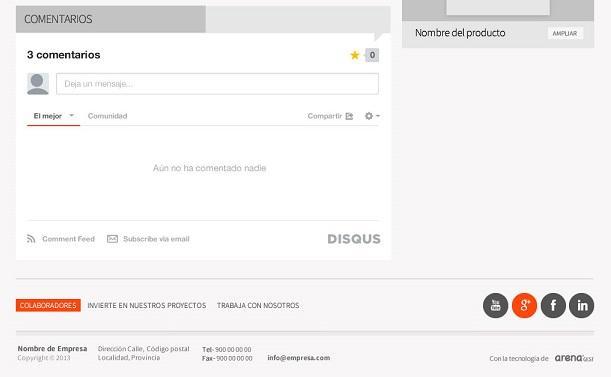Select the COLABORADORES footer menu item
Image resolution: width=611 pixels, height=377 pixels.
pos(48,305)
